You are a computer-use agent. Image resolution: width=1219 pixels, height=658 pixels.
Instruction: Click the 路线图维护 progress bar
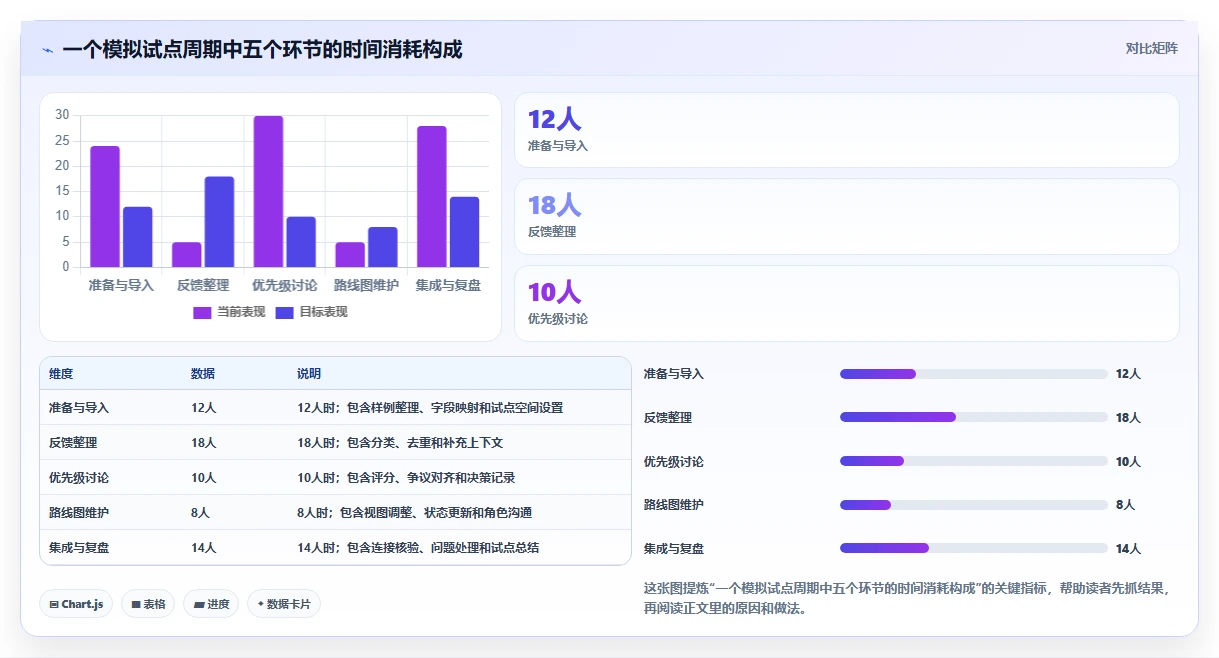[974, 505]
